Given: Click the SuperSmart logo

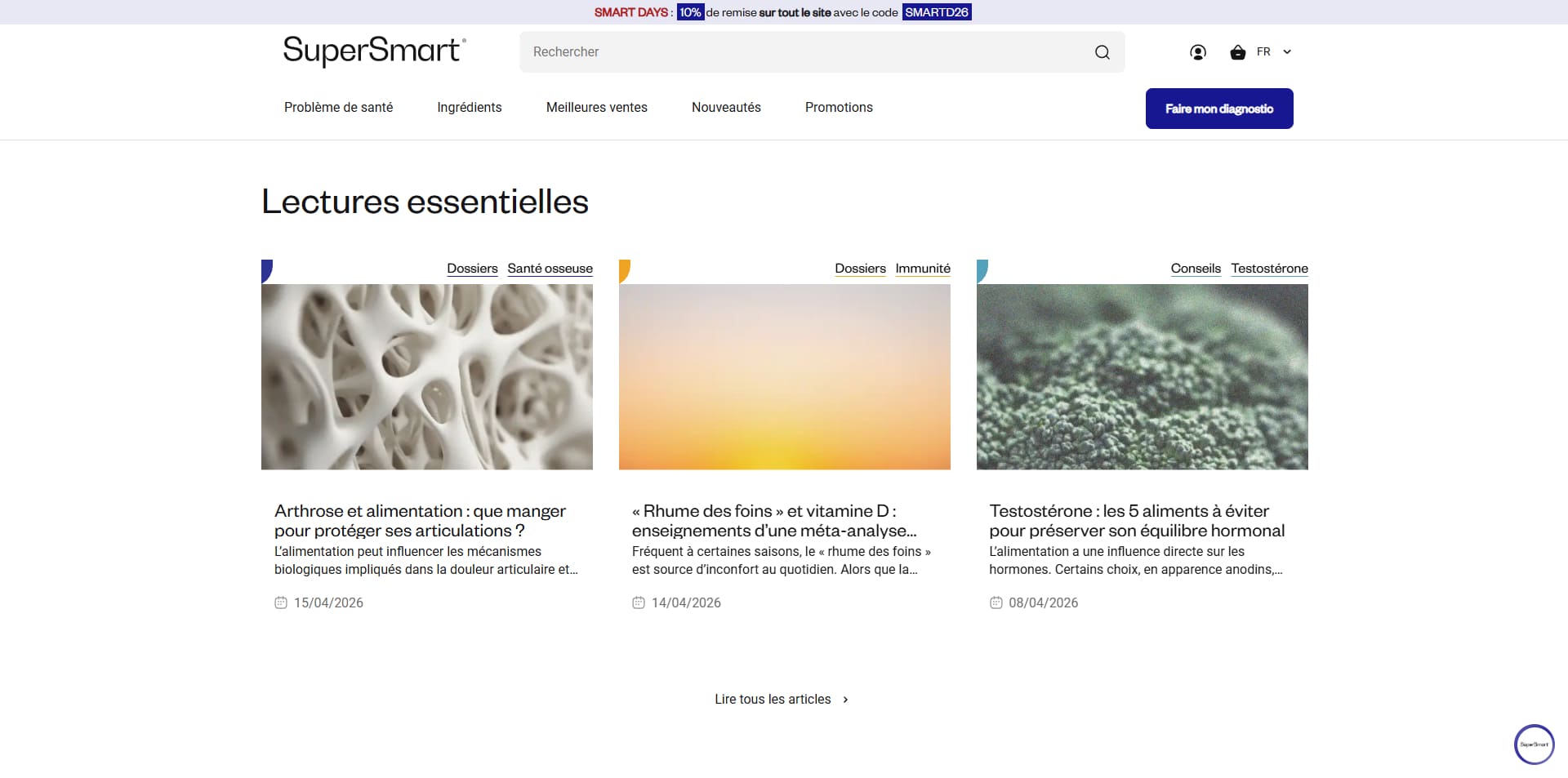Looking at the screenshot, I should pyautogui.click(x=374, y=51).
